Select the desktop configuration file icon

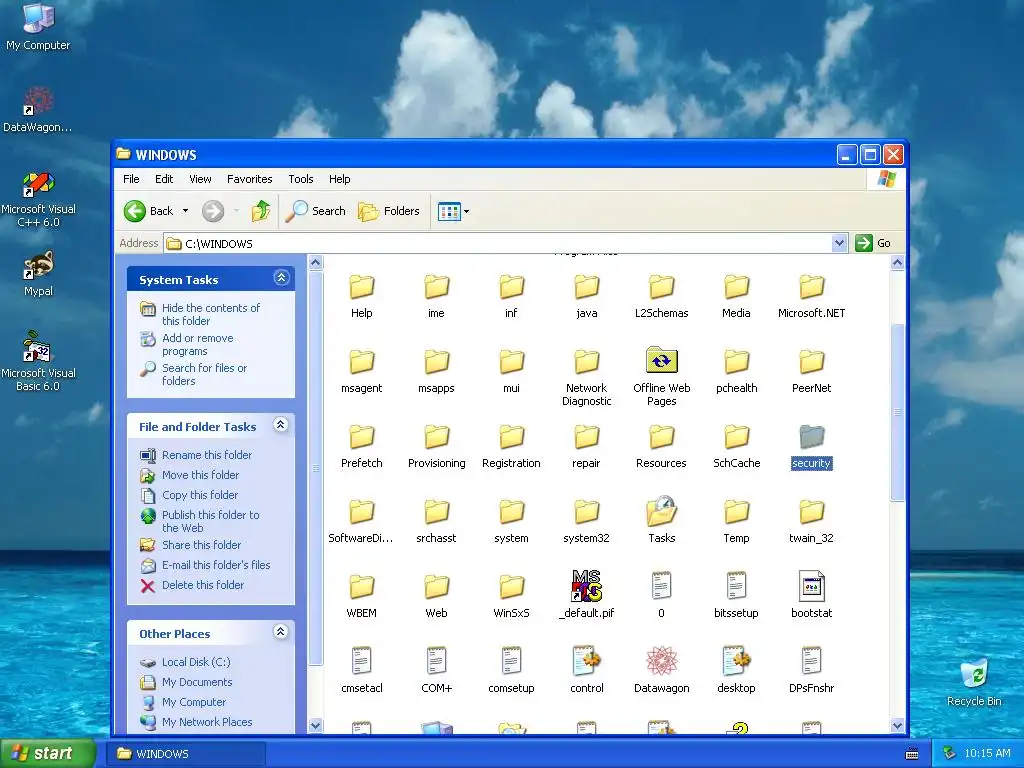pos(736,661)
